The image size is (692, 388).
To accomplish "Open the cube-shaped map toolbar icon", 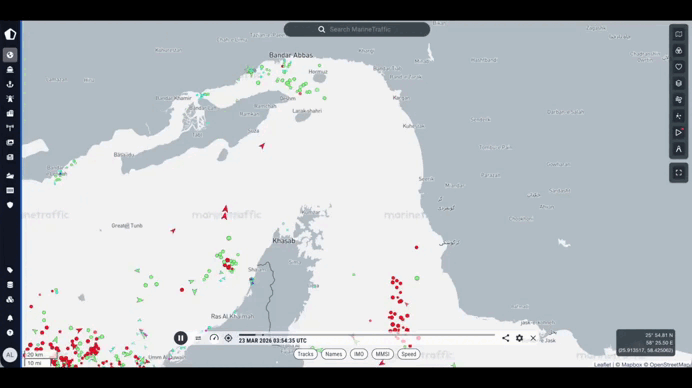I will 679,83.
